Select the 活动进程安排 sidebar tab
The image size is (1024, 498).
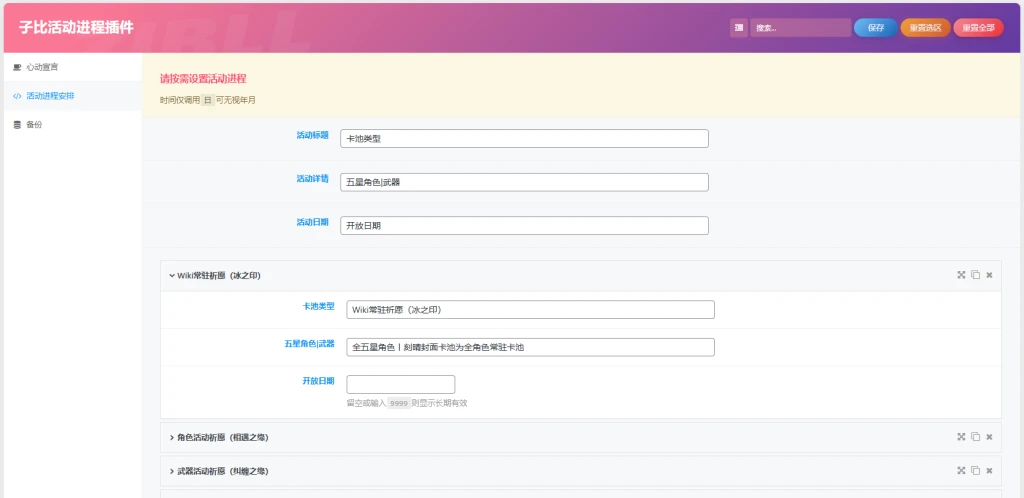(x=50, y=96)
